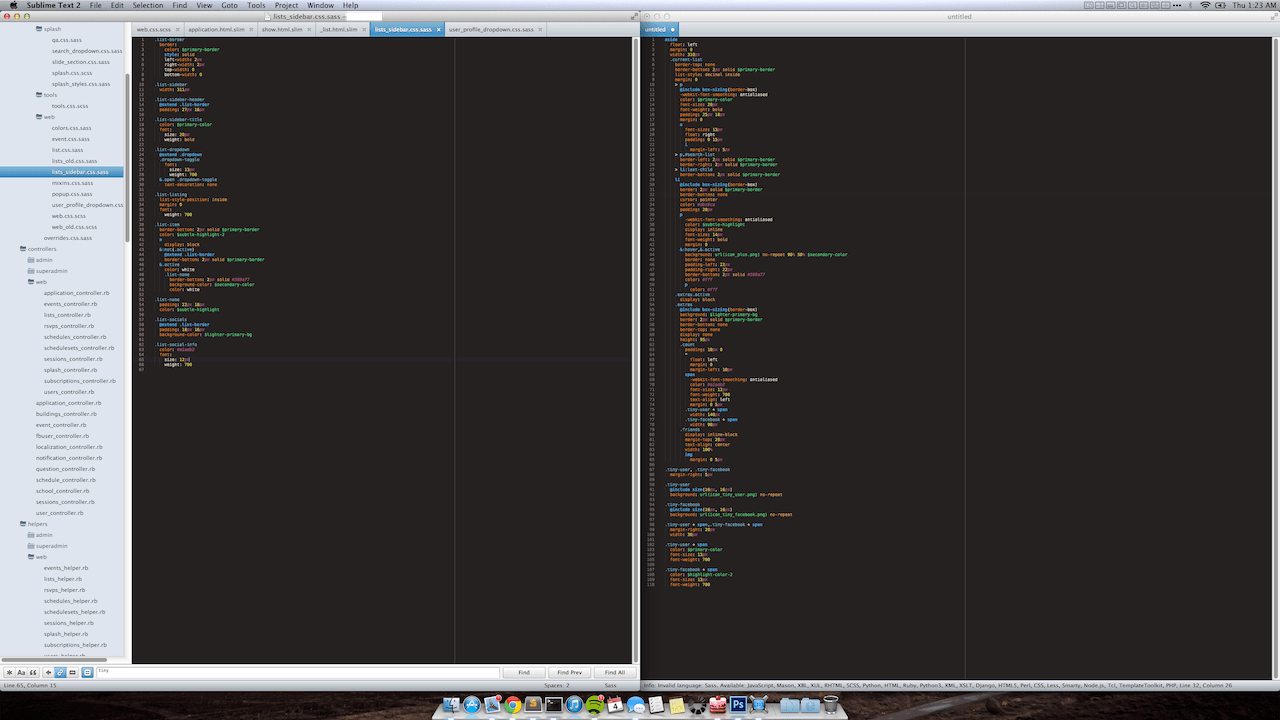Open the cake icon app in dock

tap(718, 705)
